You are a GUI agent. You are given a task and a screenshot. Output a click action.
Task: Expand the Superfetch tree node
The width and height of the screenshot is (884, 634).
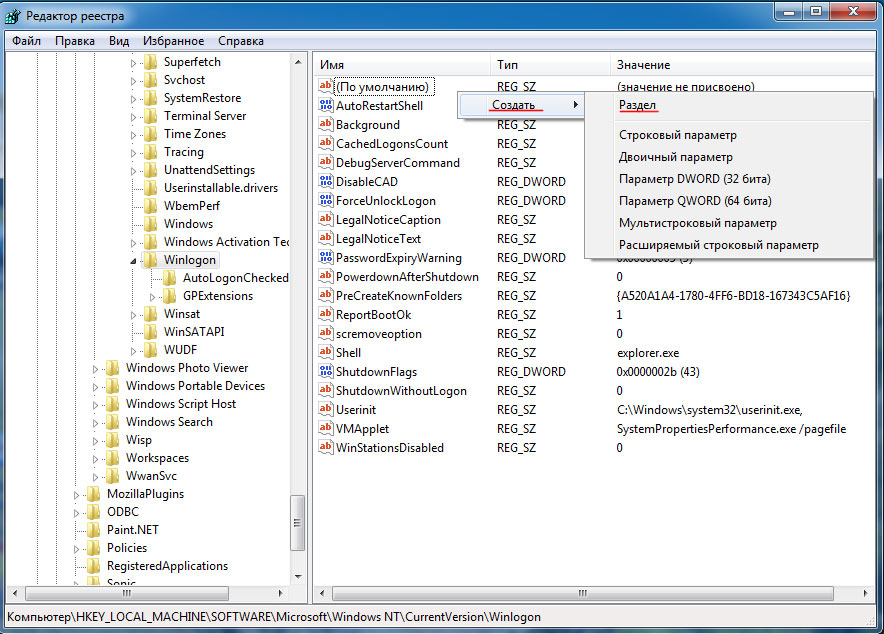tap(133, 63)
